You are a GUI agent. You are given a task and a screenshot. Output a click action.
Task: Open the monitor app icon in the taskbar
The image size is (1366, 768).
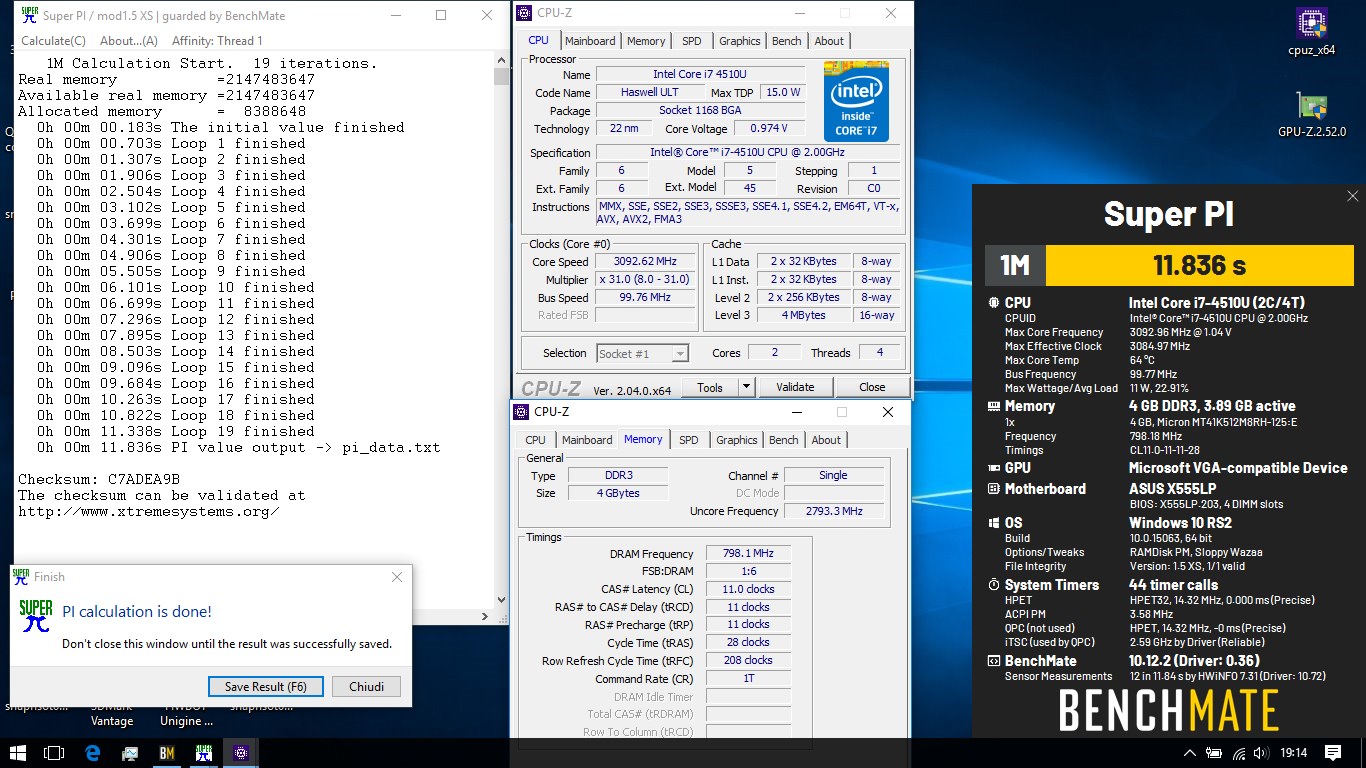tap(128, 752)
